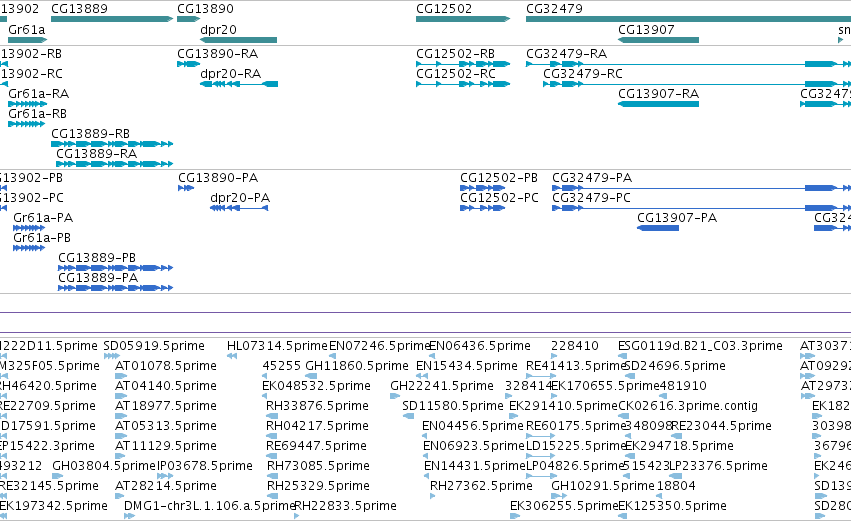851x521 pixels.
Task: Open the CG13889-RB transcript label
Action: 91,134
